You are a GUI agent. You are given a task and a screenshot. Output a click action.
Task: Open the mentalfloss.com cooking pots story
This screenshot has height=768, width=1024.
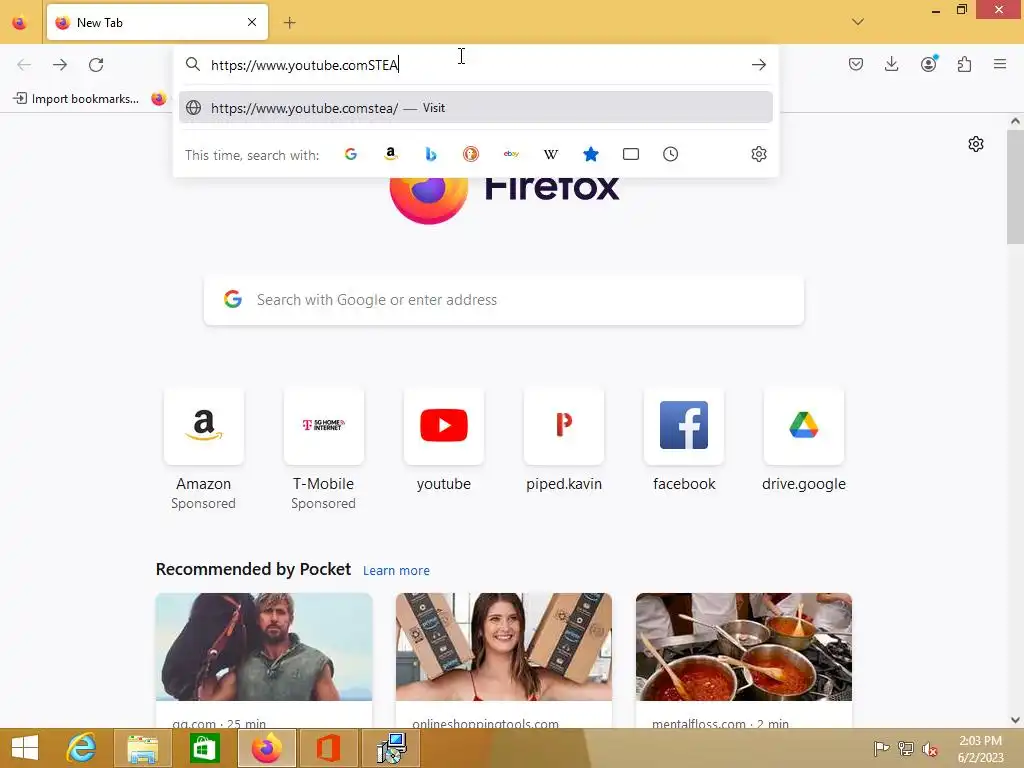click(x=744, y=660)
